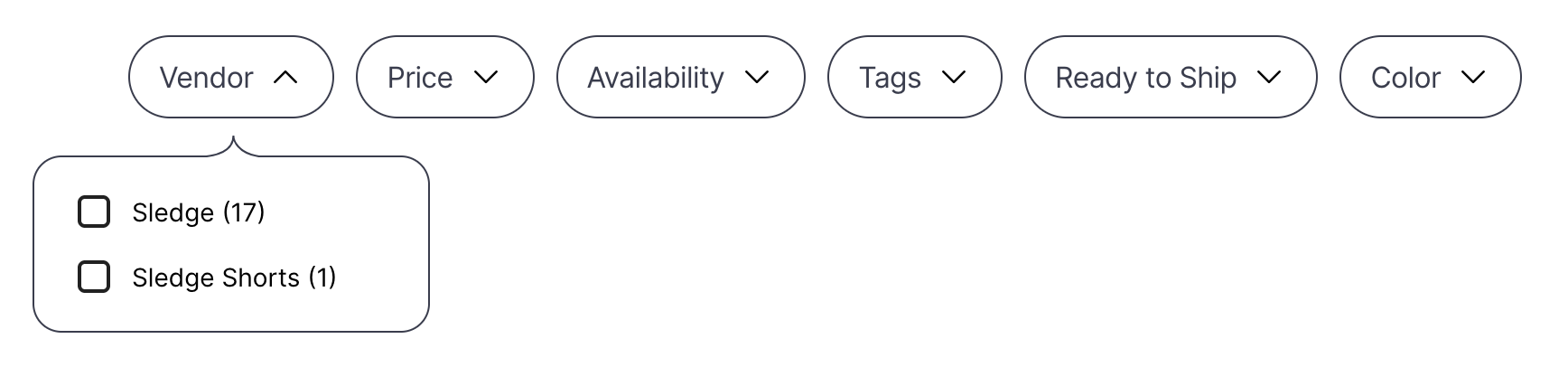This screenshot has width=1568, height=367.
Task: Expand the Price filter dropdown
Action: [444, 78]
